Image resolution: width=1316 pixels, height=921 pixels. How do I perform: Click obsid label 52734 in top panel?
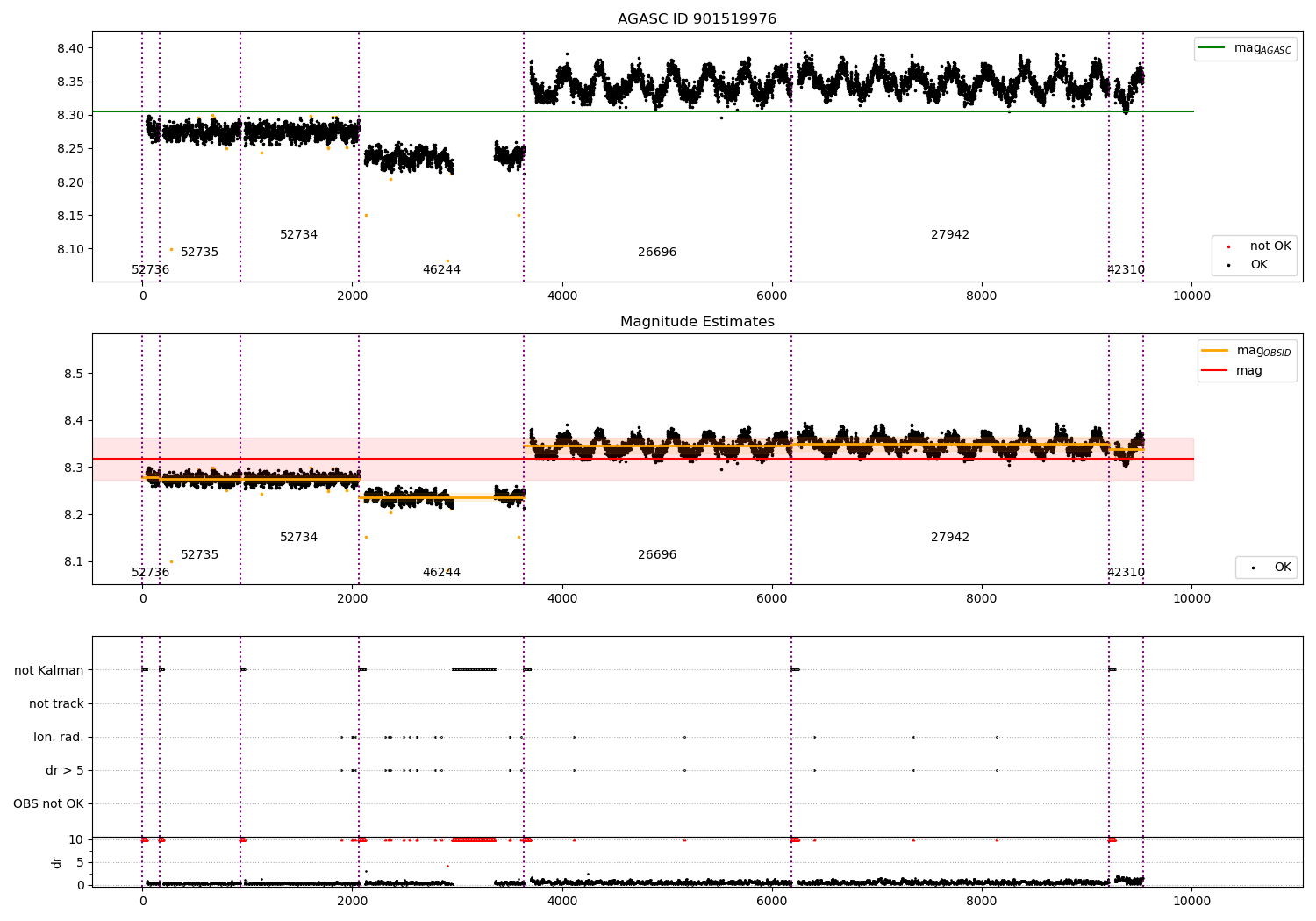[x=299, y=235]
